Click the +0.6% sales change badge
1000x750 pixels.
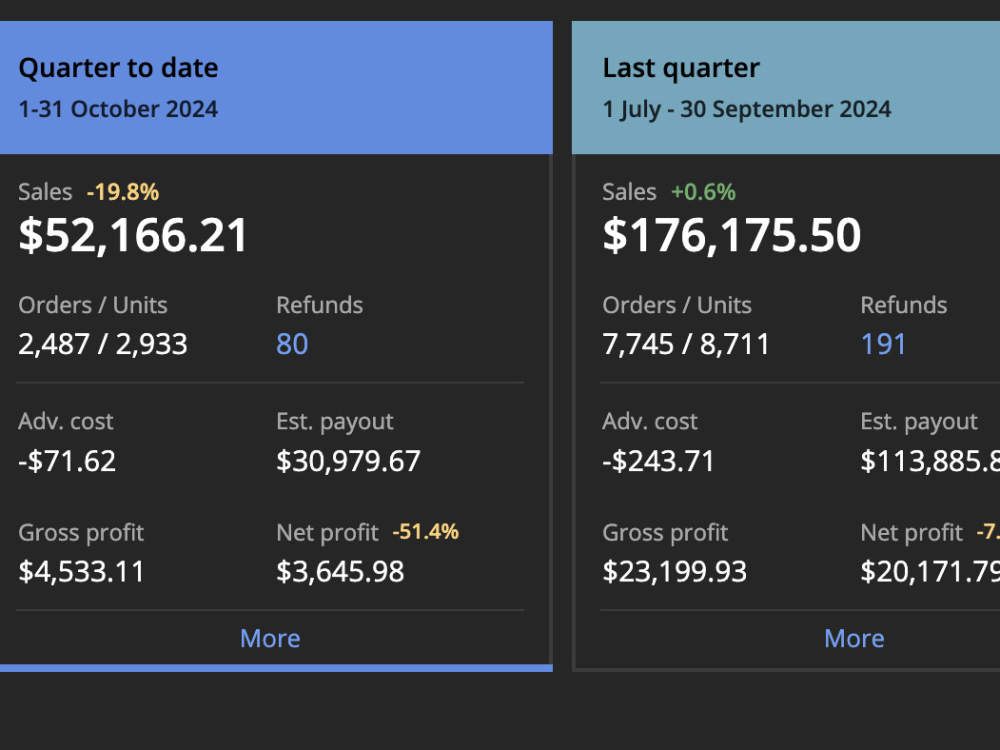(703, 192)
